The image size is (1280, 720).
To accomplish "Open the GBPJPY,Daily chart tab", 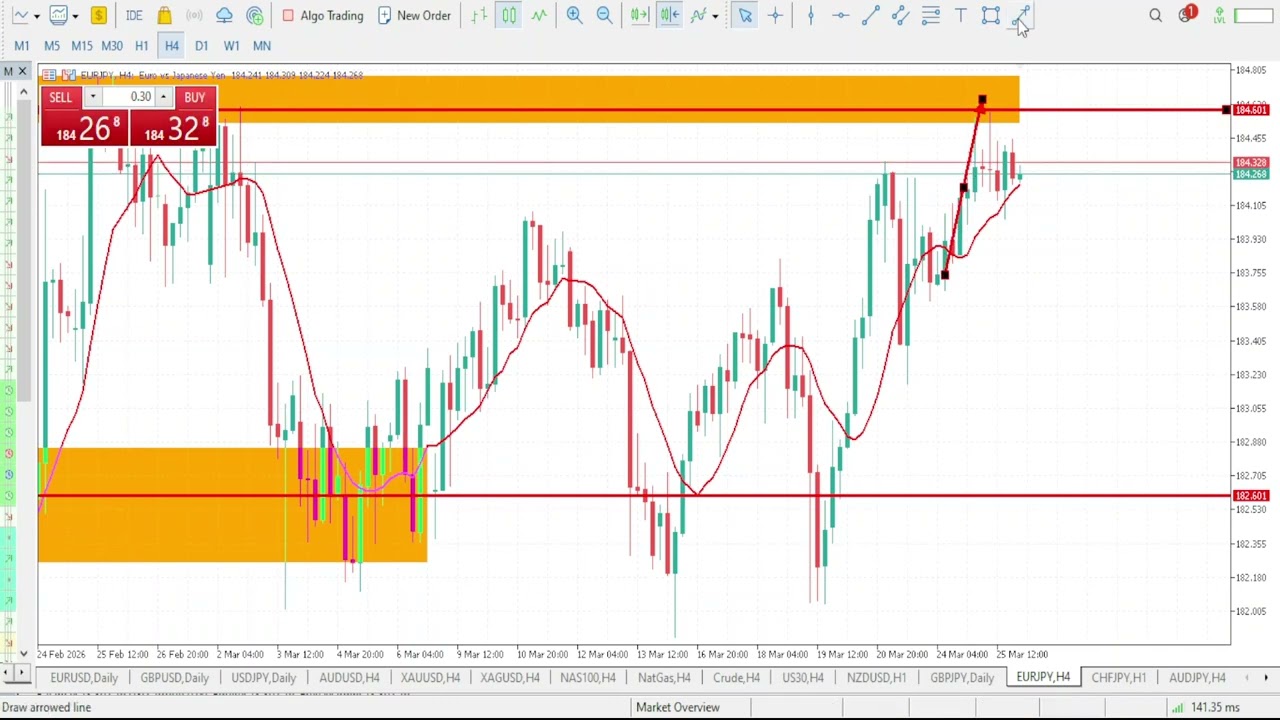I will pos(962,678).
